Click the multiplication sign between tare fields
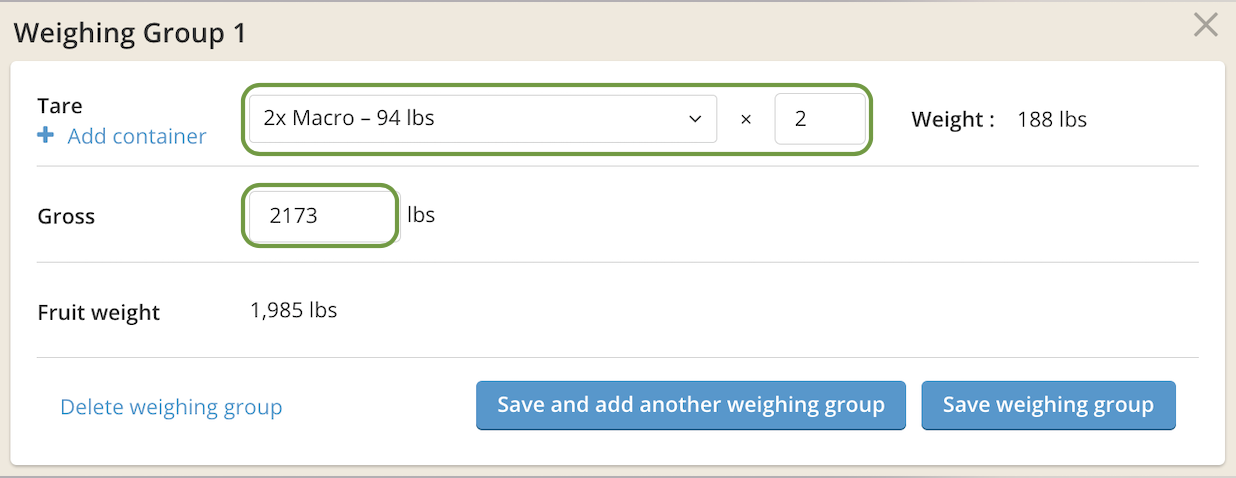The width and height of the screenshot is (1236, 478). click(745, 120)
